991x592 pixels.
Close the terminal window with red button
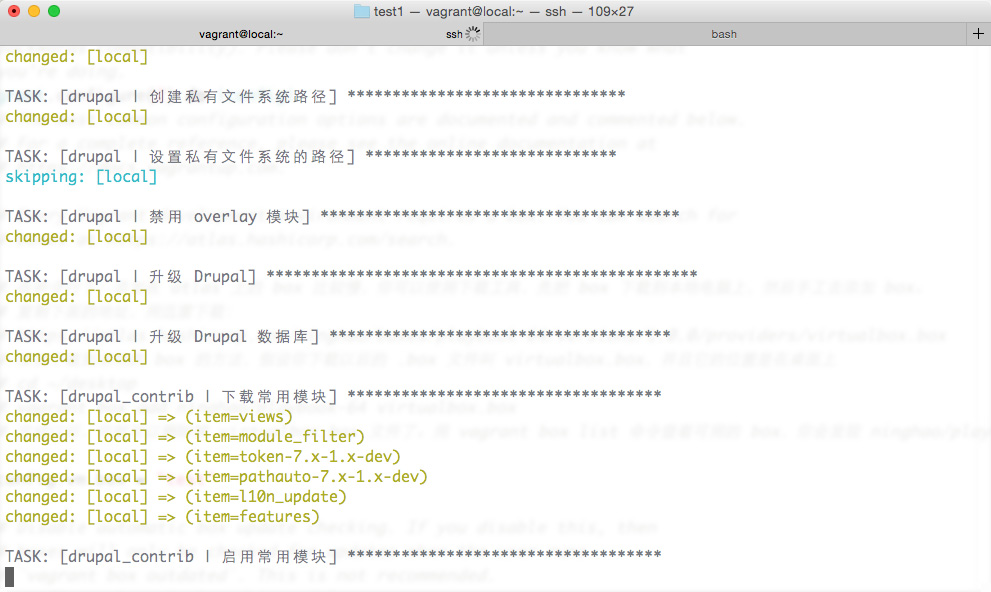(x=14, y=11)
